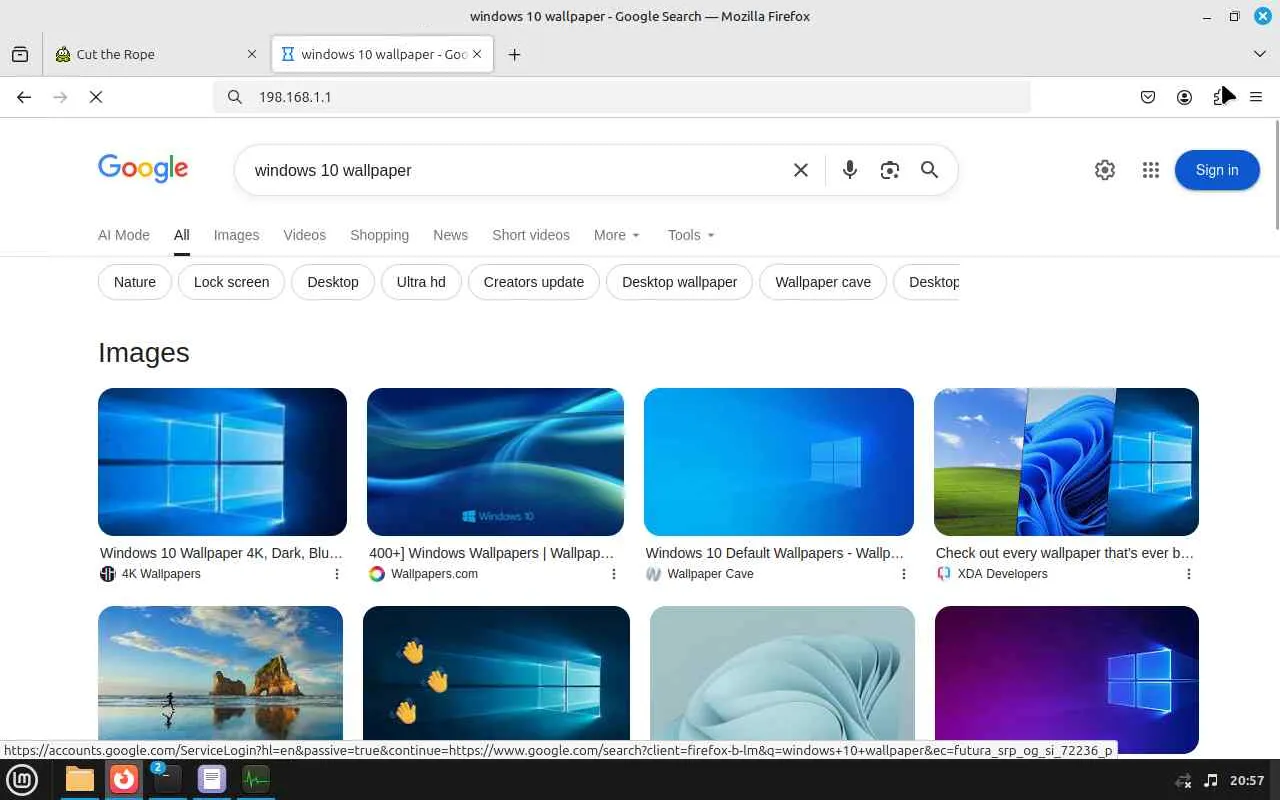Switch to the Cut the Rope tab
Image resolution: width=1280 pixels, height=800 pixels.
(155, 55)
